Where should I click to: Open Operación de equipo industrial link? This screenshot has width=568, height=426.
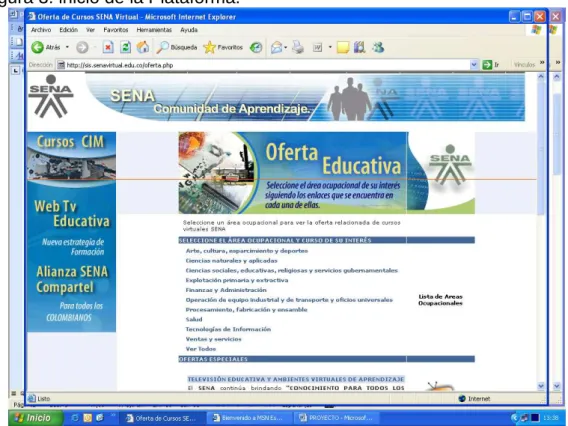(x=289, y=300)
